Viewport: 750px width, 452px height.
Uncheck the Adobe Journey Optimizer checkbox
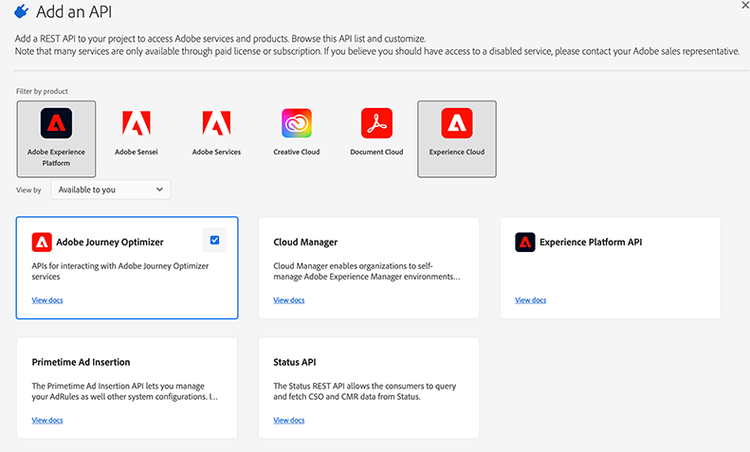coord(214,240)
